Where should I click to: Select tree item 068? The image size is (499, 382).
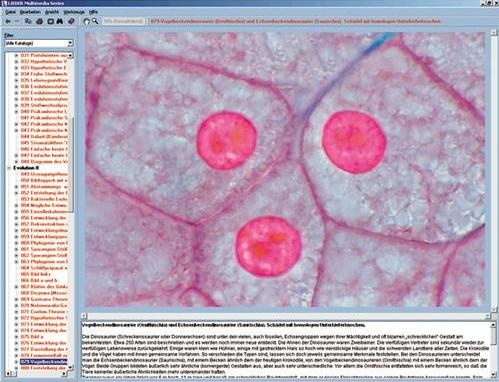pyautogui.click(x=44, y=293)
